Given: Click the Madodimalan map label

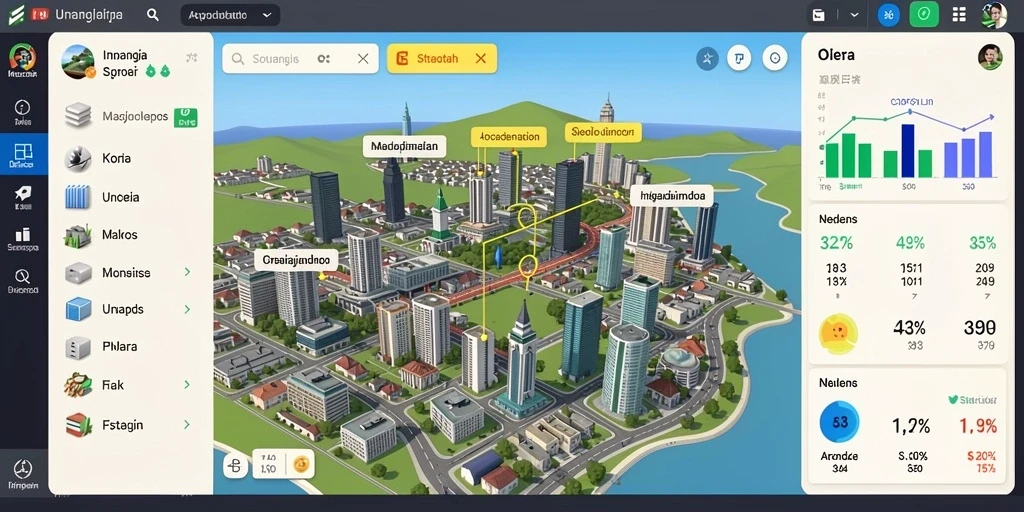Looking at the screenshot, I should click(404, 146).
